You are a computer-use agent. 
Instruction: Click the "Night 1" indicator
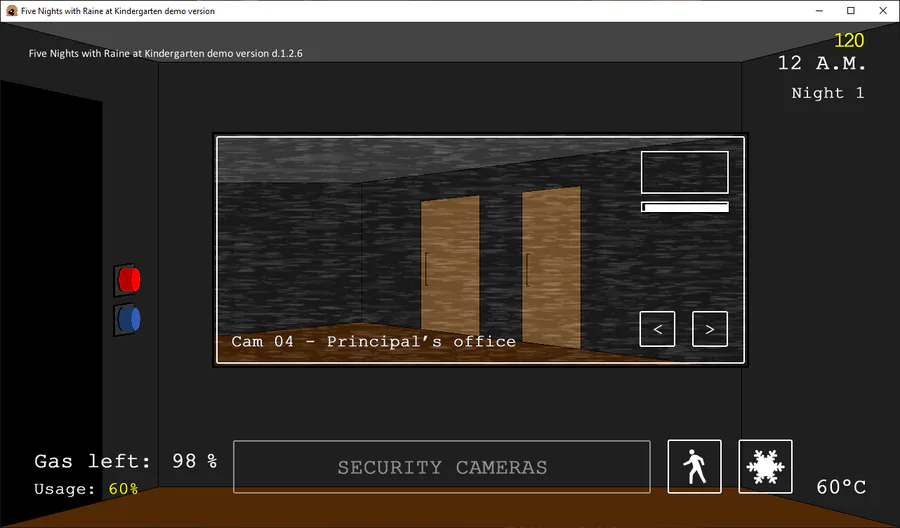coord(828,93)
